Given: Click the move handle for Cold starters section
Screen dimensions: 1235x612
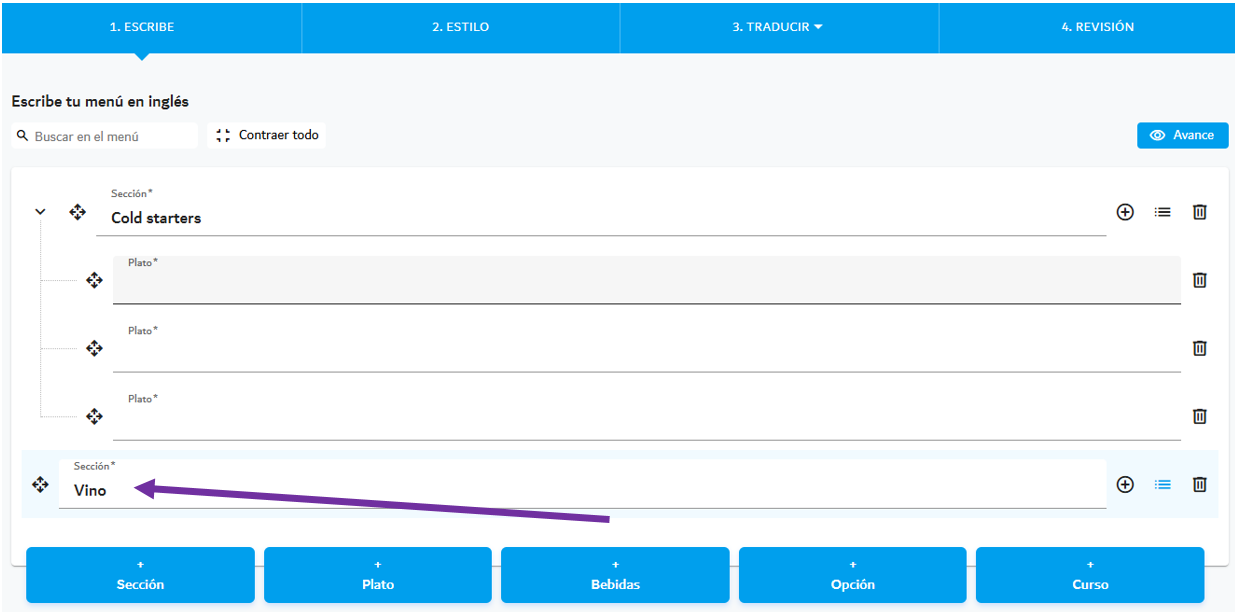Looking at the screenshot, I should point(77,212).
